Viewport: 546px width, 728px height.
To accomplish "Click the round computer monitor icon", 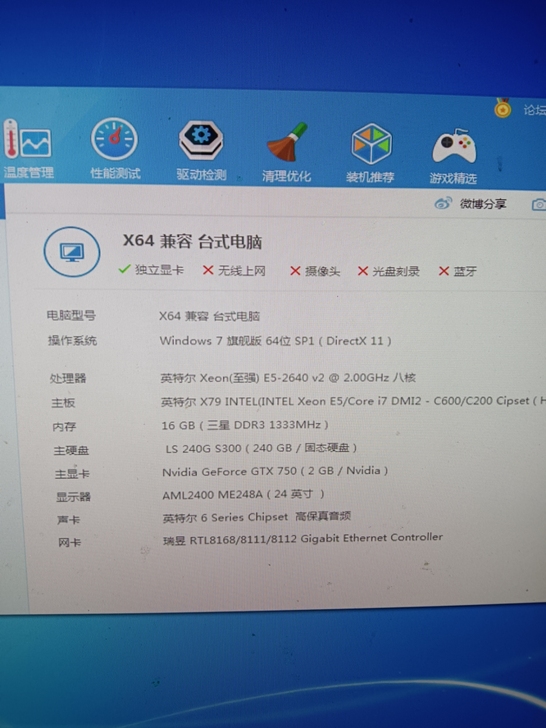I will (x=72, y=252).
